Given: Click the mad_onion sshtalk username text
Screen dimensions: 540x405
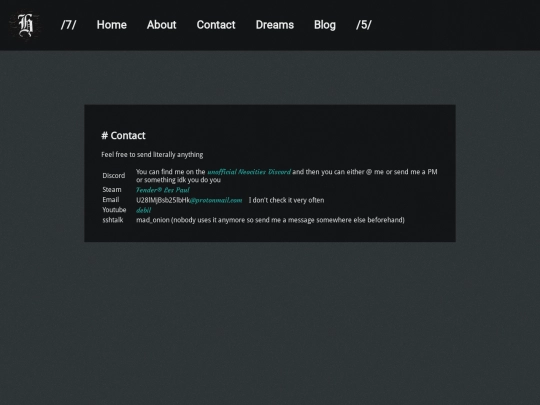Looking at the screenshot, I should [x=153, y=220].
